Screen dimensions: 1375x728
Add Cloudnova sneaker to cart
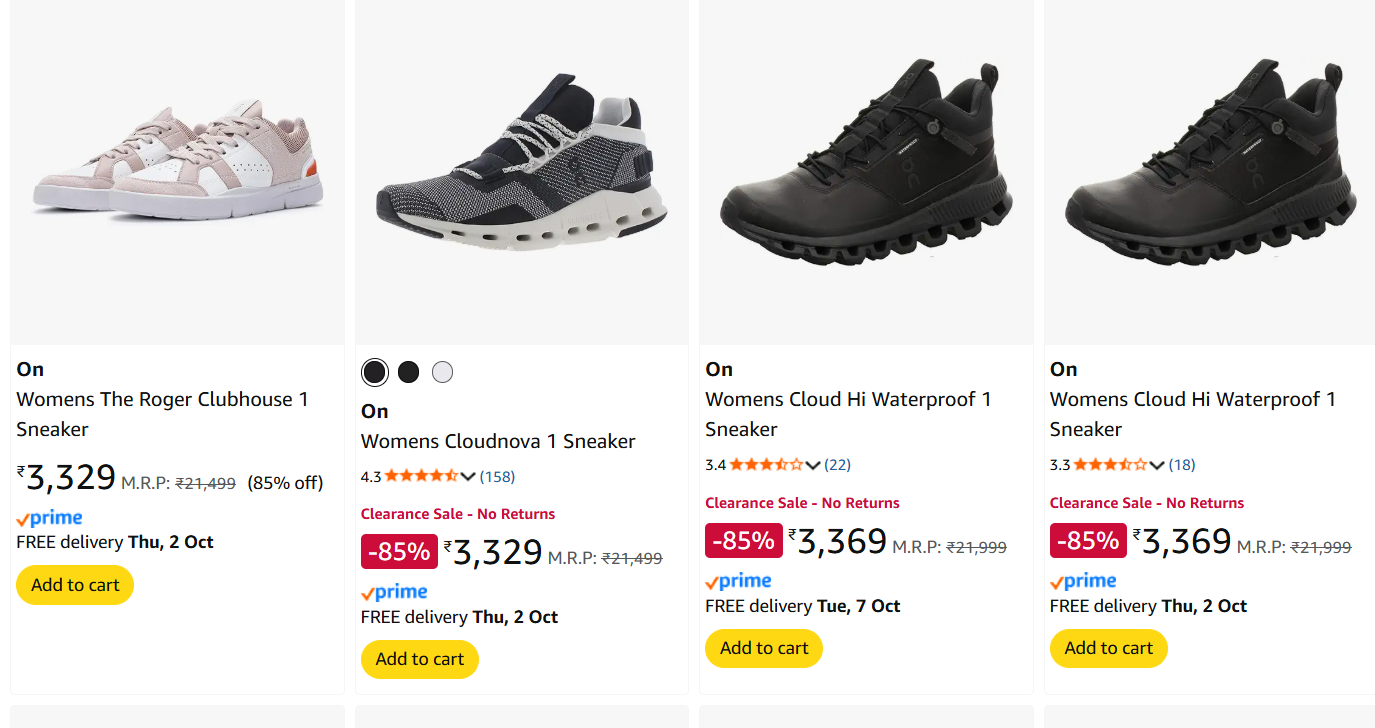pos(420,659)
